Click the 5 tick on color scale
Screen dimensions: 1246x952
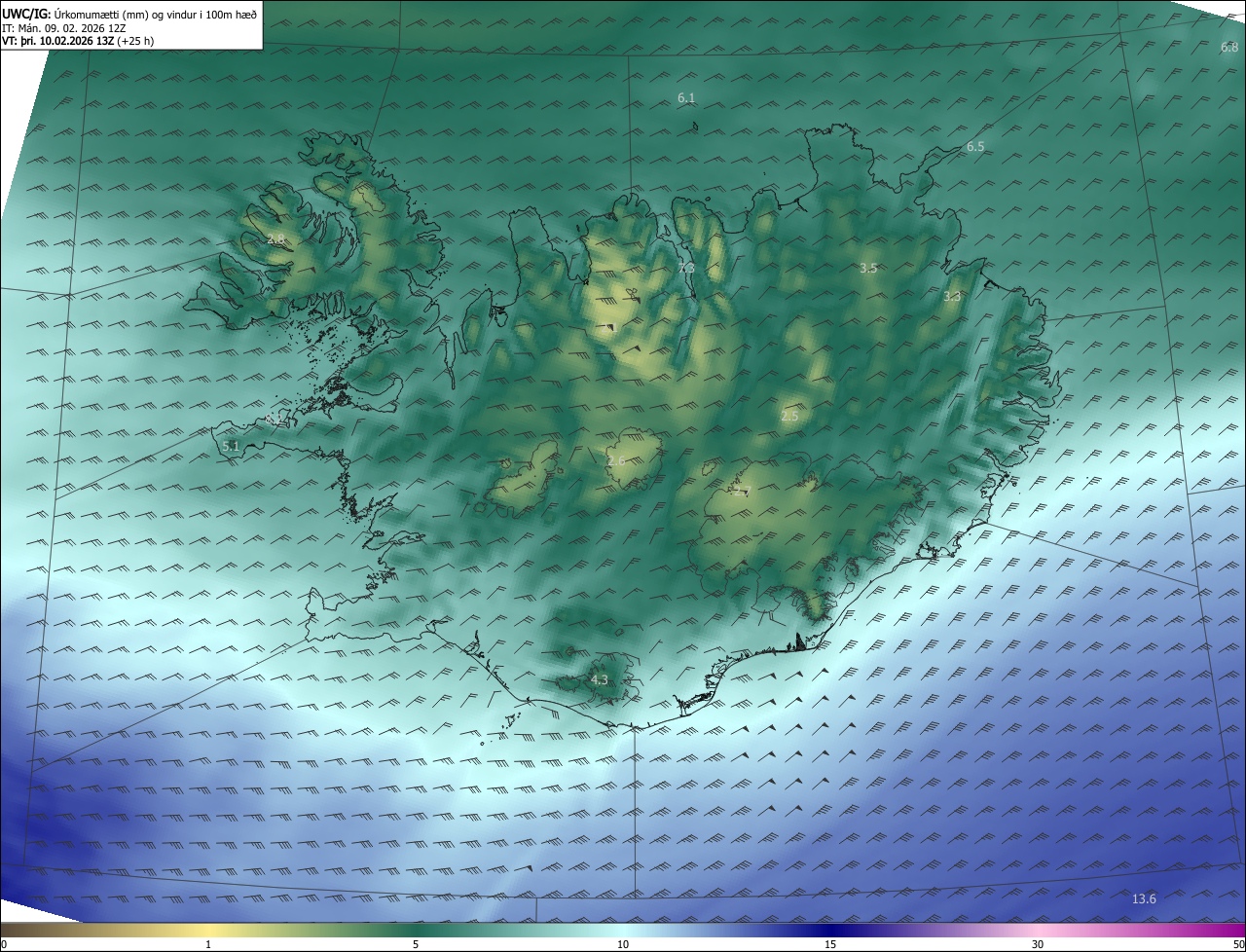(416, 945)
